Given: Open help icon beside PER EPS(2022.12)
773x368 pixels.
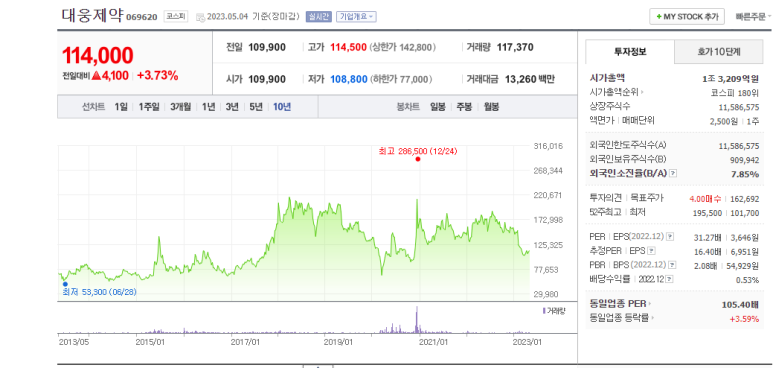Looking at the screenshot, I should click(x=669, y=237).
